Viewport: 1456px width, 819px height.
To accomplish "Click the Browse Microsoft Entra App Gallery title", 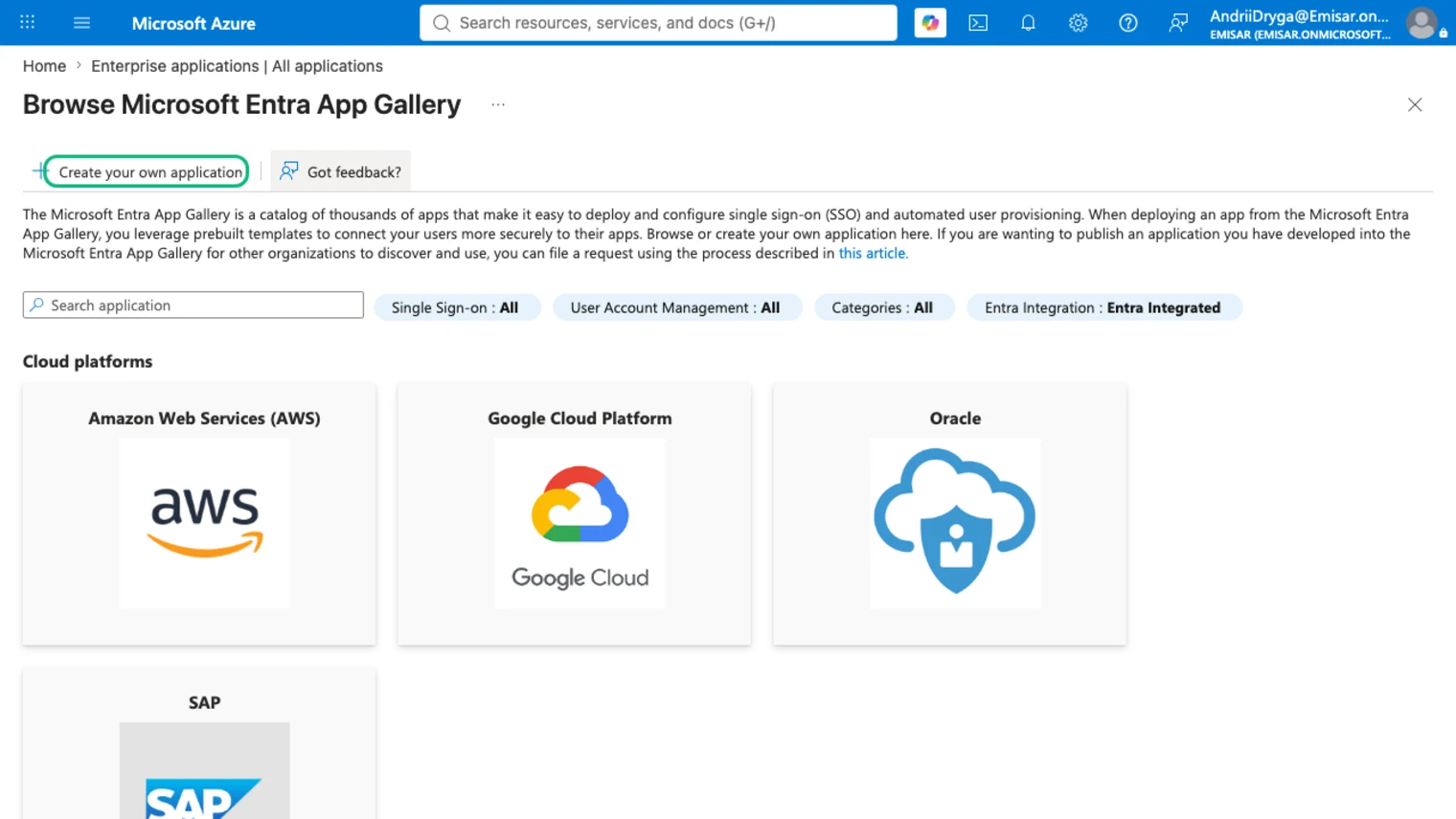I will 241,104.
